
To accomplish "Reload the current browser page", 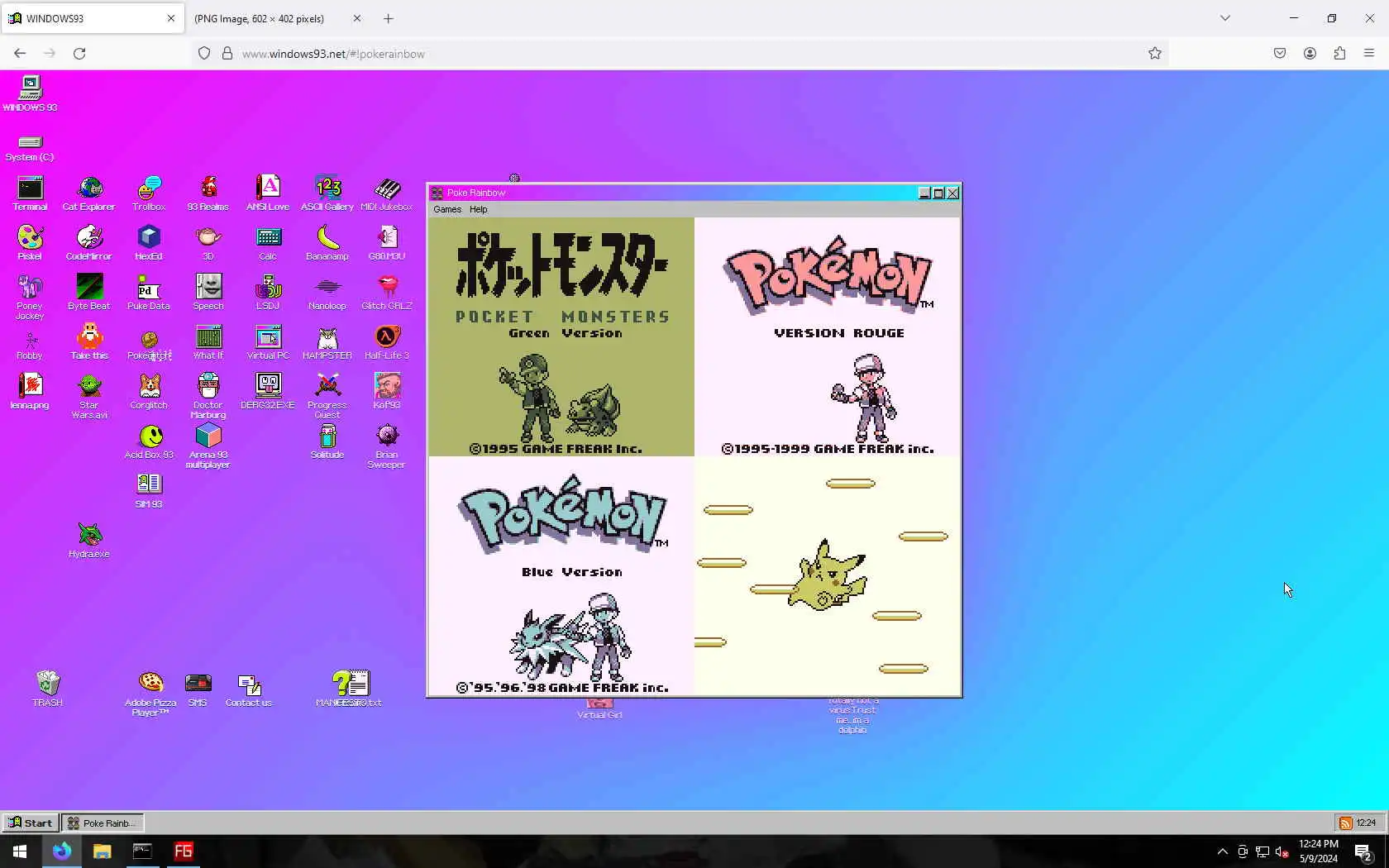I will pyautogui.click(x=79, y=54).
